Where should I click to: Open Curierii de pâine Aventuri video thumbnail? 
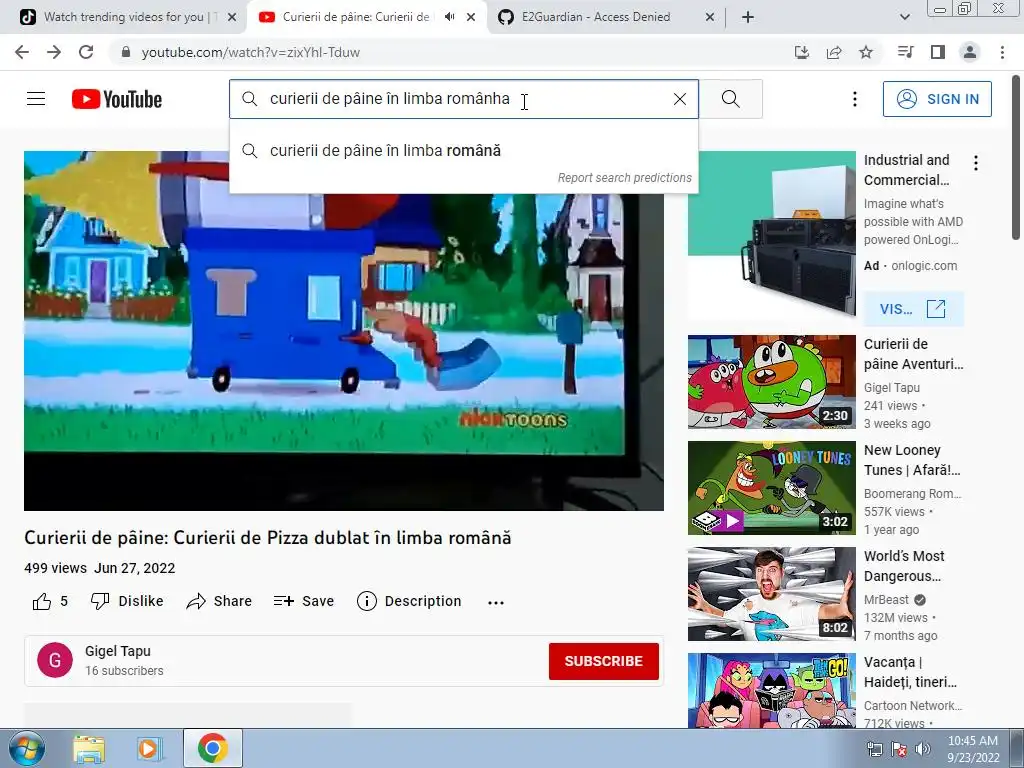point(771,382)
